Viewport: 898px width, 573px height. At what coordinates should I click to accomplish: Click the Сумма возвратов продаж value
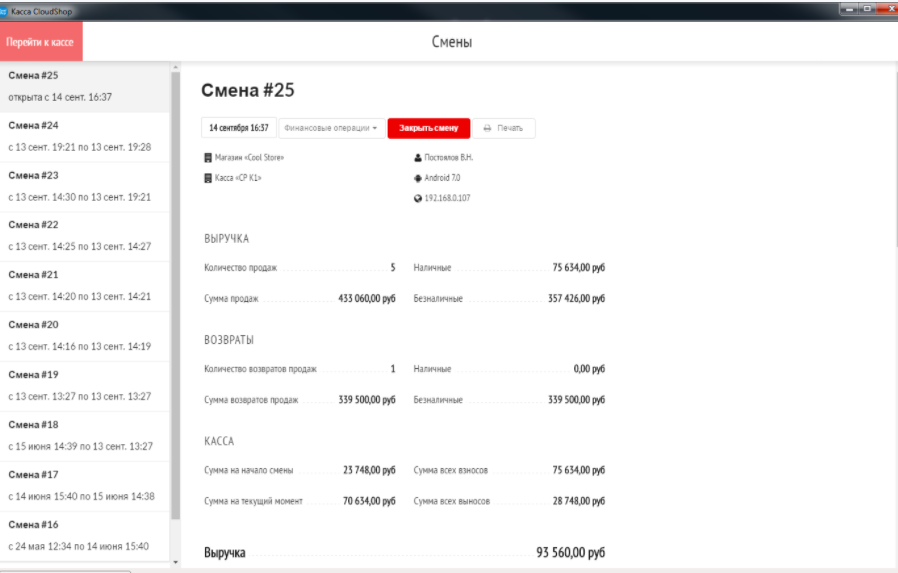click(x=367, y=400)
